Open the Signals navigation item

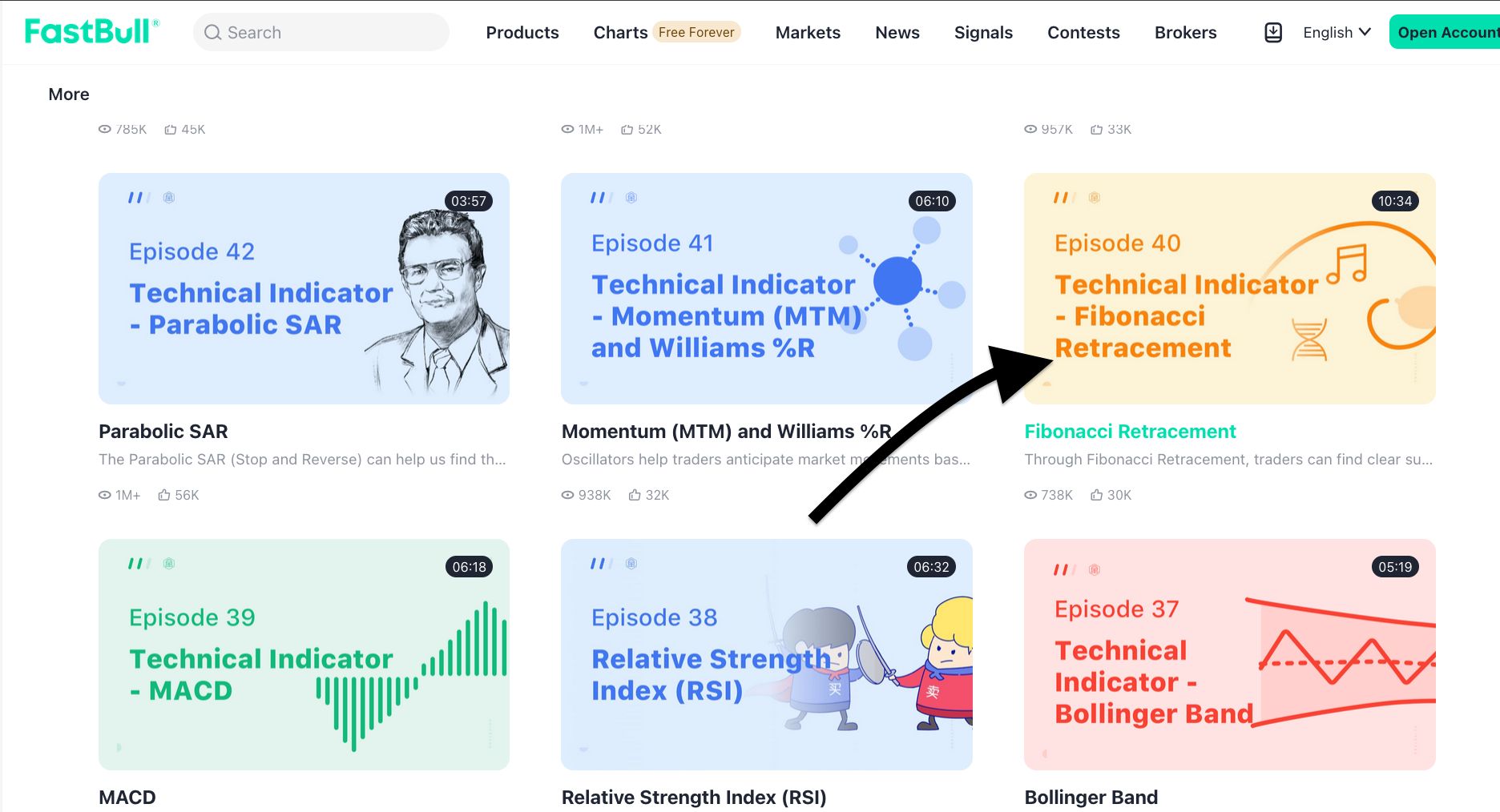click(983, 33)
